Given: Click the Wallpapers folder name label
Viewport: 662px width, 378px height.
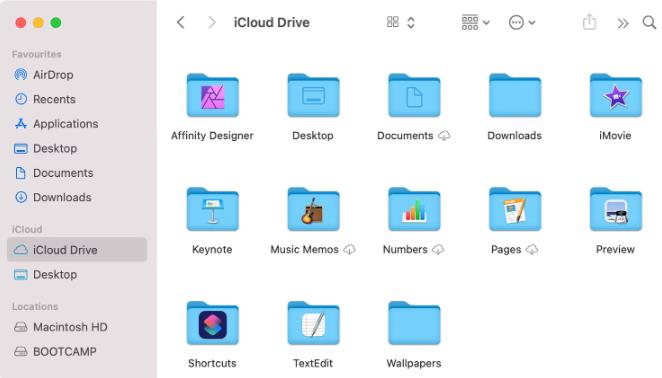Looking at the screenshot, I should click(414, 363).
